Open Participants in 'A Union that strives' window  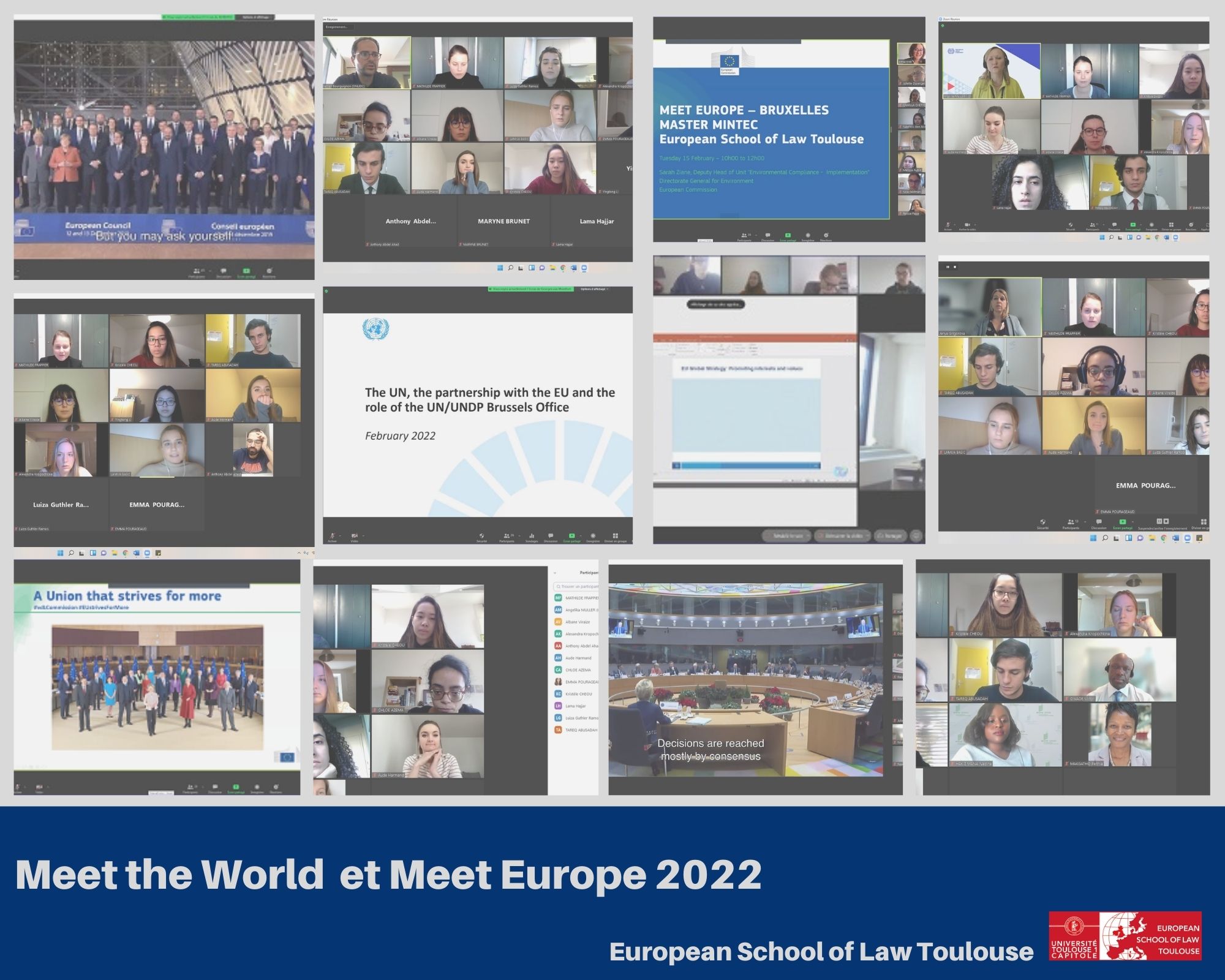click(x=190, y=788)
